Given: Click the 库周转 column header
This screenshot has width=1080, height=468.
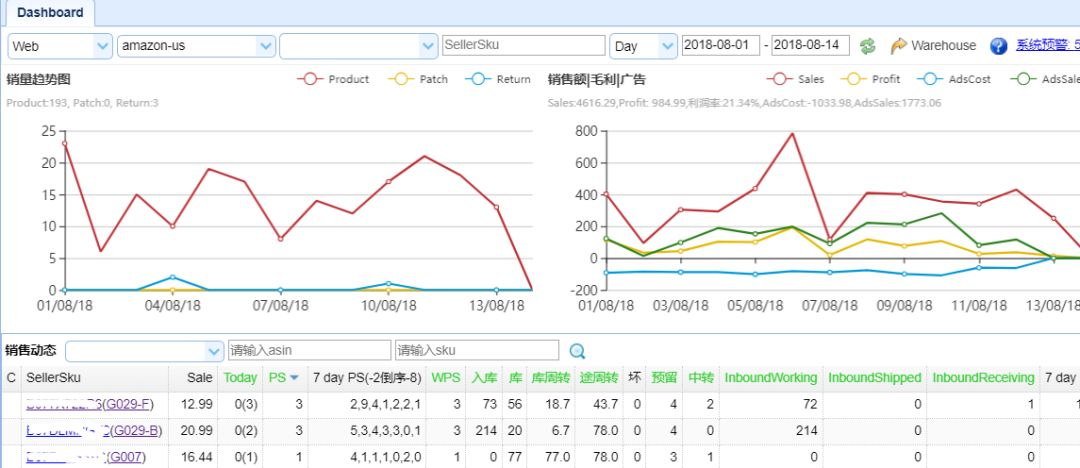Looking at the screenshot, I should click(x=550, y=378).
